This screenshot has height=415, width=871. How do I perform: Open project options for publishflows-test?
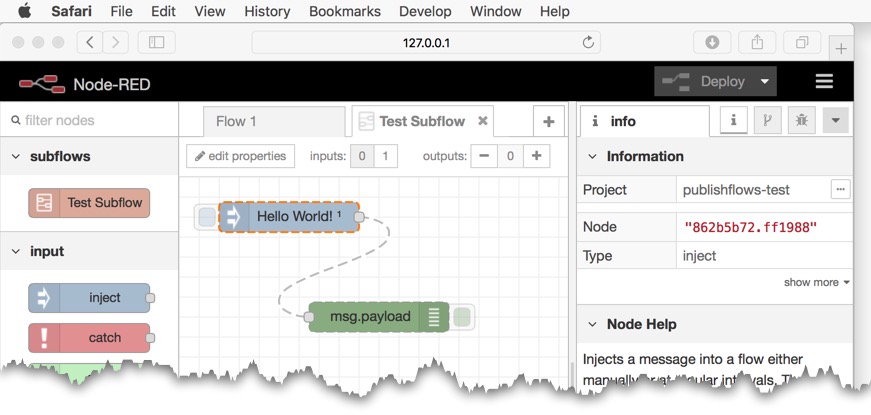point(840,189)
